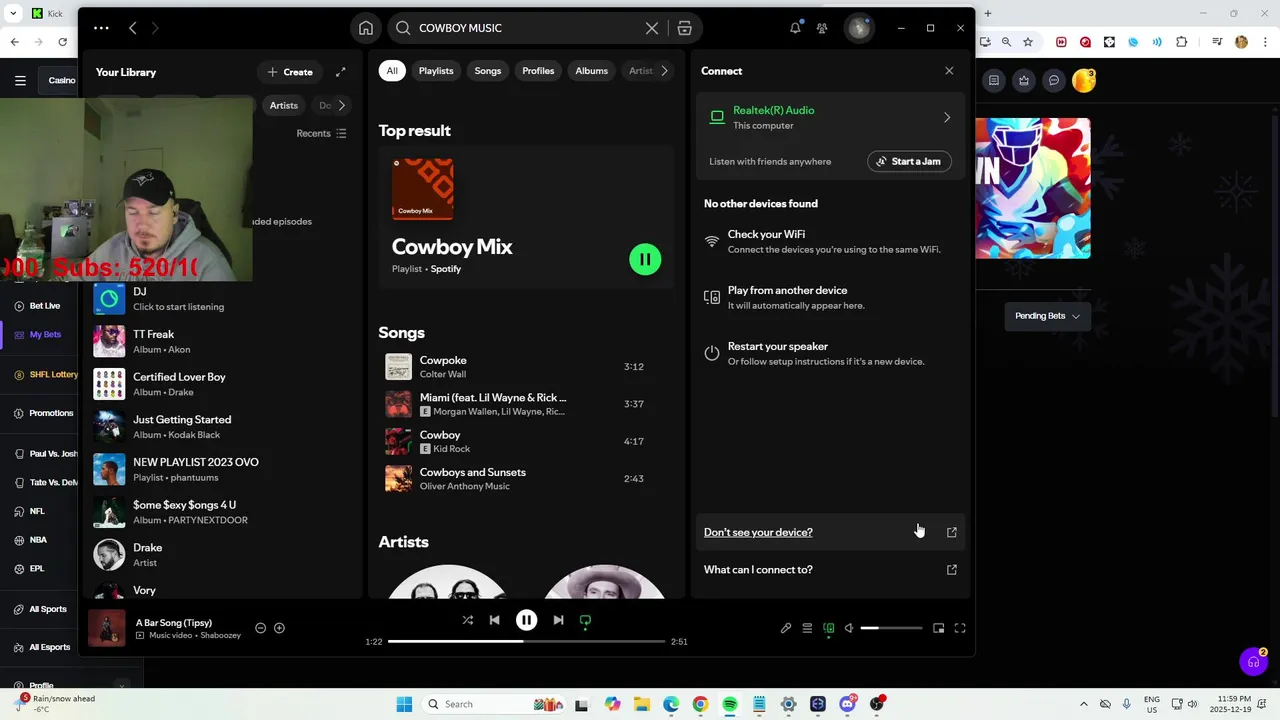Select the Profiles filter chip
This screenshot has width=1280, height=720.
pos(538,71)
